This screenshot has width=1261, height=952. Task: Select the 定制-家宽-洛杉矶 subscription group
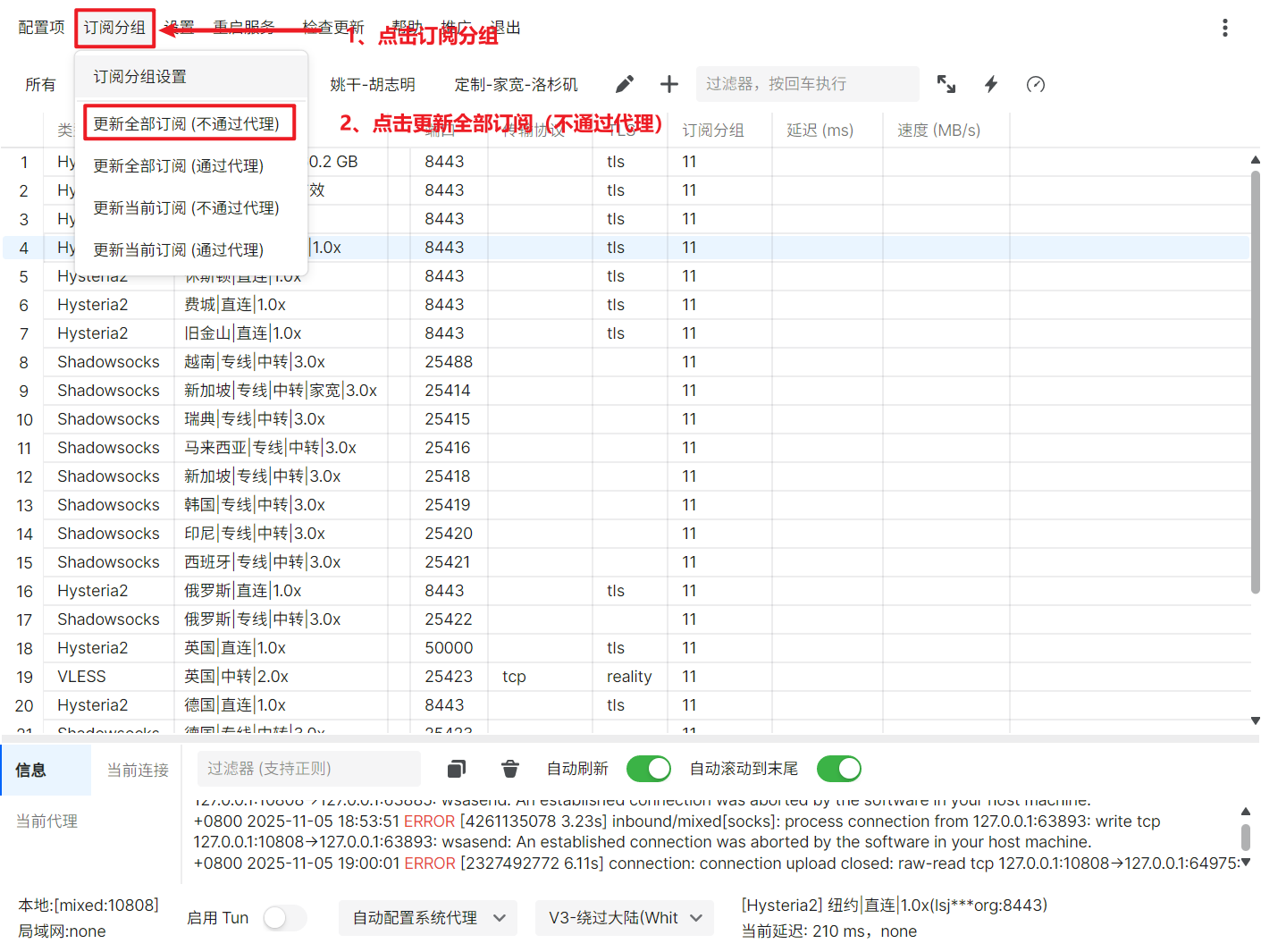tap(516, 85)
